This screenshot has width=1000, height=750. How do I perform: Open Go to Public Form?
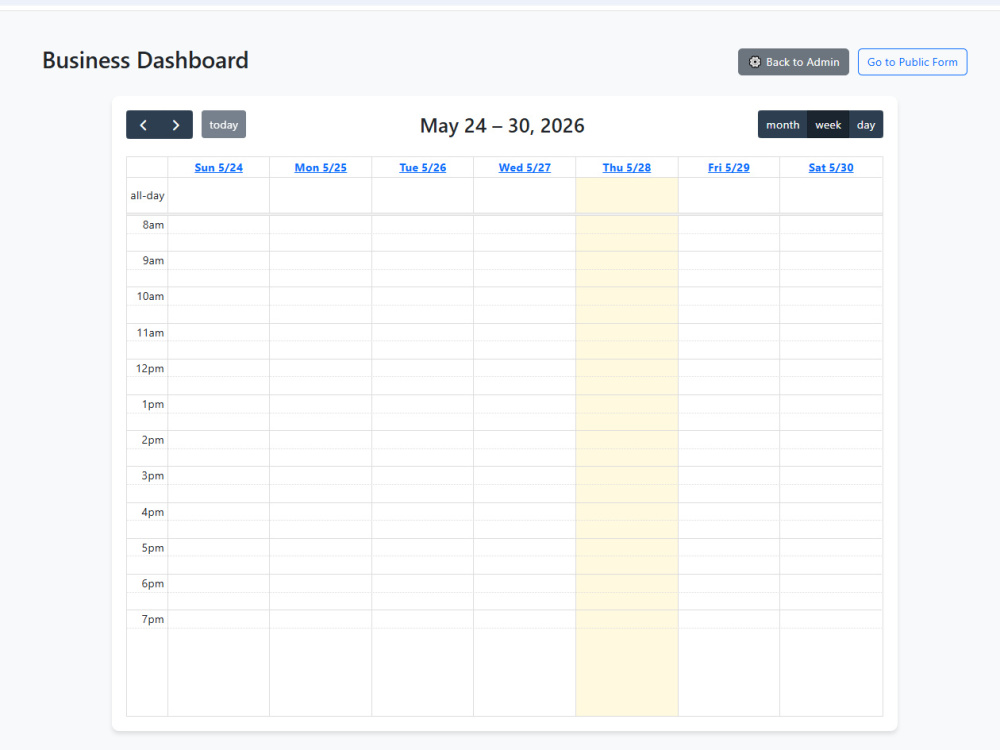912,62
